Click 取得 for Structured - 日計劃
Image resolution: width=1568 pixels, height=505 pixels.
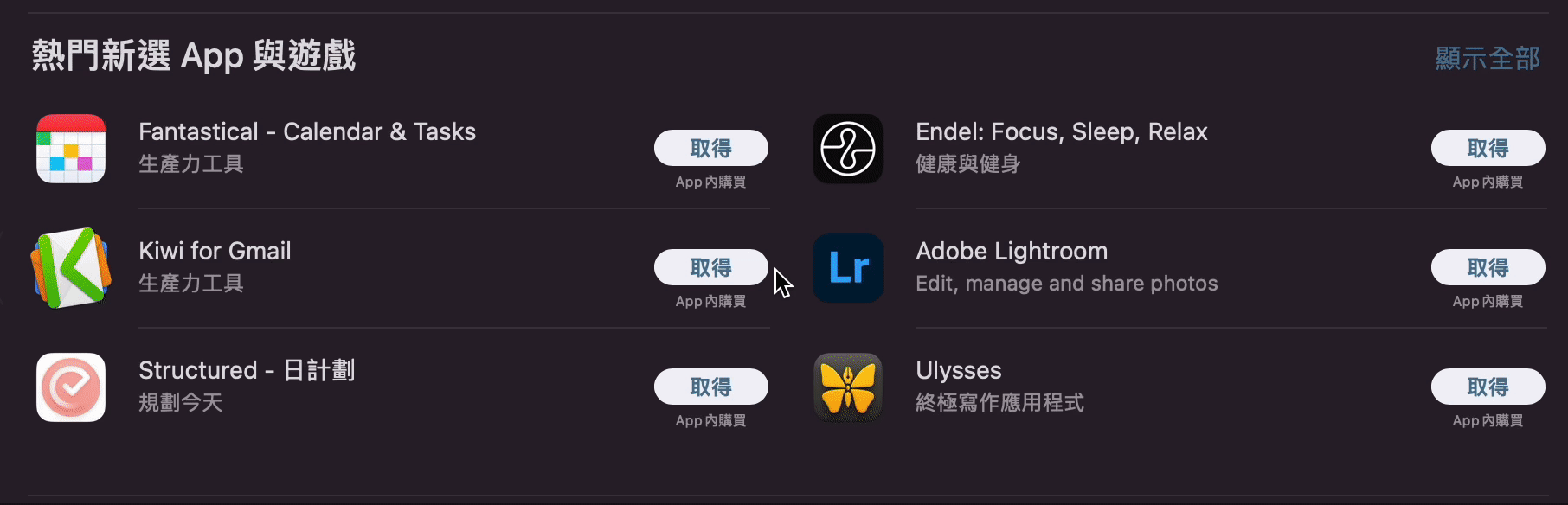(x=712, y=387)
